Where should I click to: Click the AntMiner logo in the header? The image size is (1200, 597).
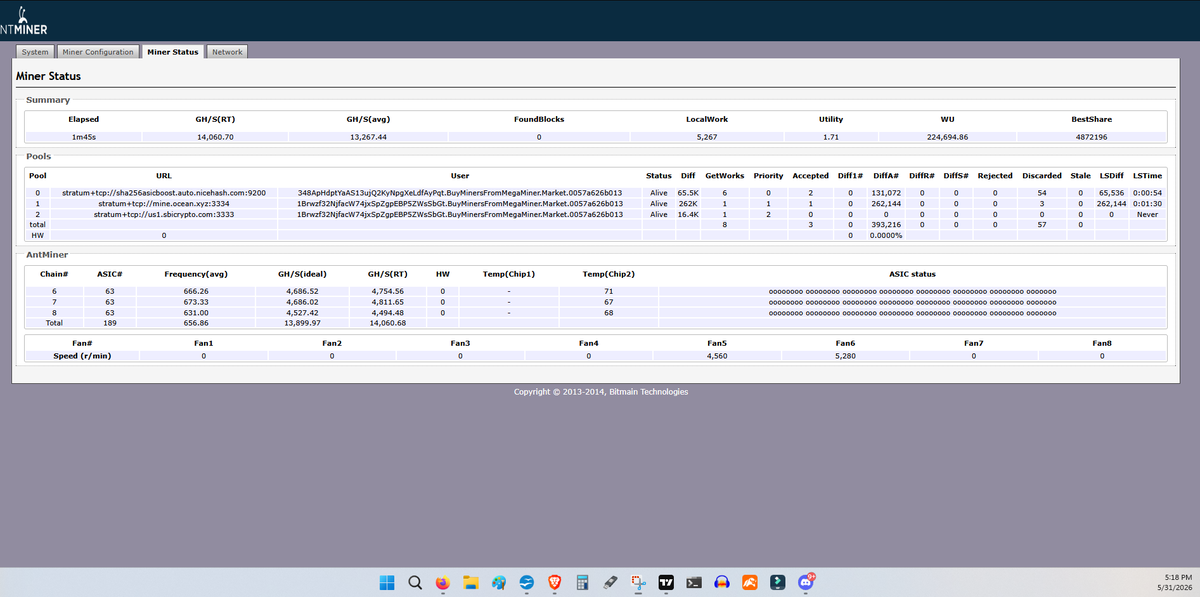click(23, 21)
